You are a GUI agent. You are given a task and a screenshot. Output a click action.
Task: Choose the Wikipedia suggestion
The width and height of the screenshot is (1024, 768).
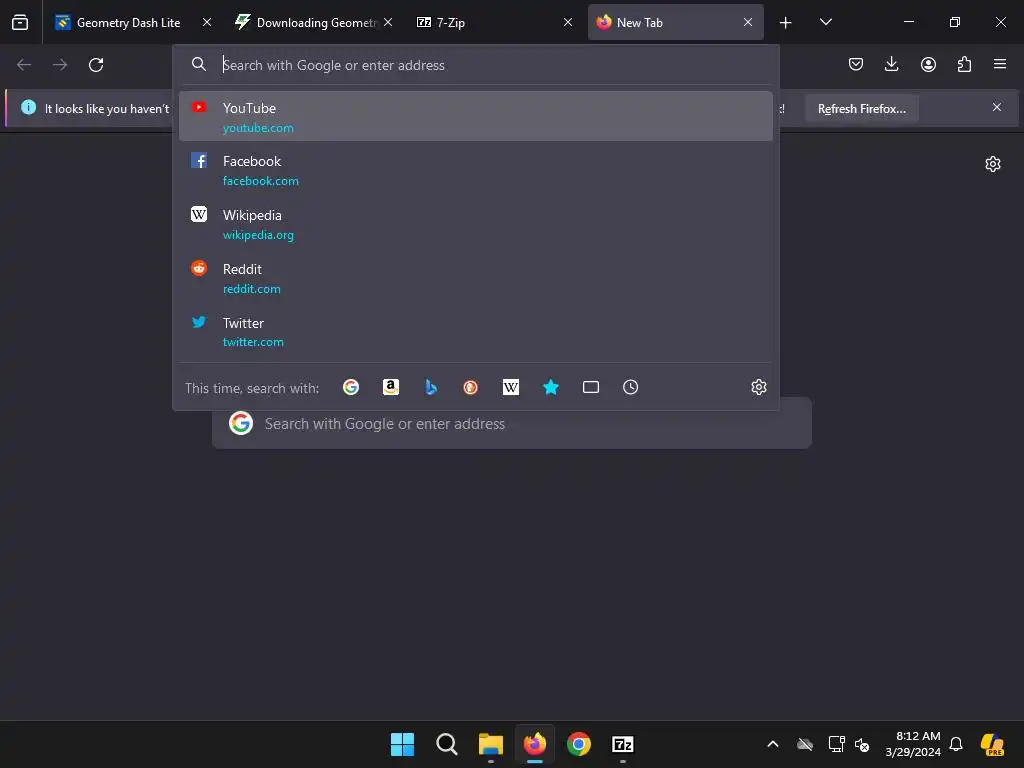click(x=475, y=224)
